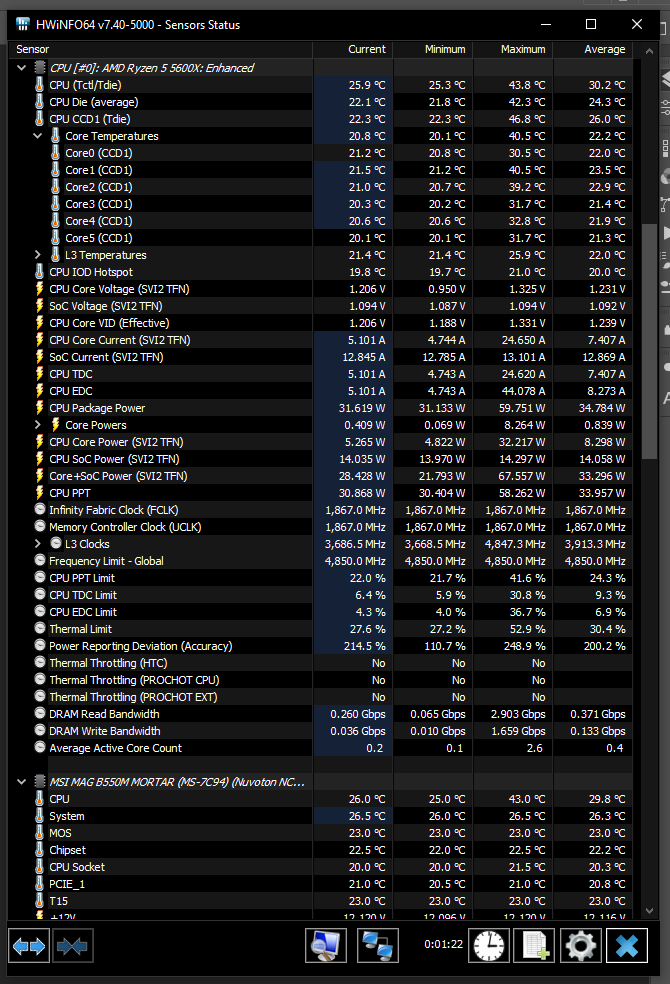670x984 pixels.
Task: Click the Maximum column header
Action: click(x=512, y=49)
